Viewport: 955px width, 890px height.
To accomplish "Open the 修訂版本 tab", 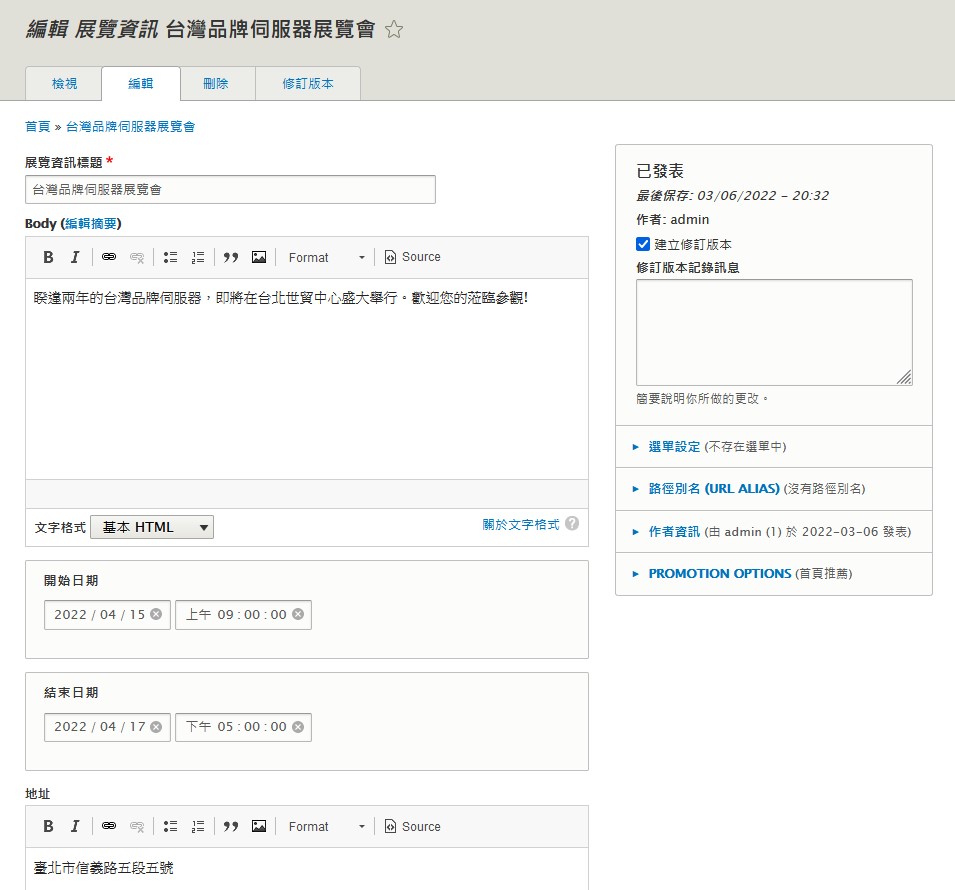I will [x=307, y=84].
